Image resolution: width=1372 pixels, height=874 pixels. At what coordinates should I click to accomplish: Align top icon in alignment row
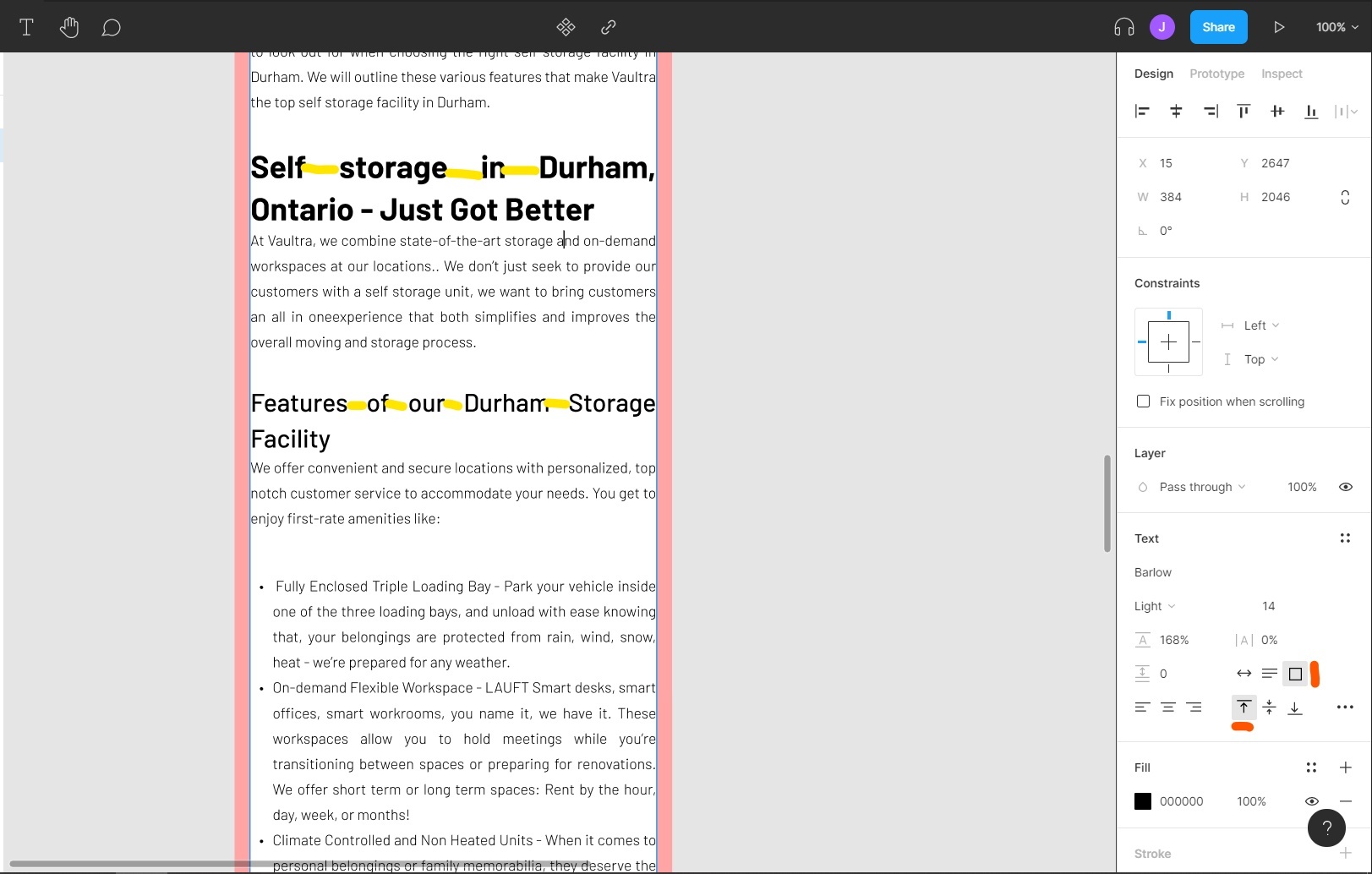pyautogui.click(x=1244, y=111)
